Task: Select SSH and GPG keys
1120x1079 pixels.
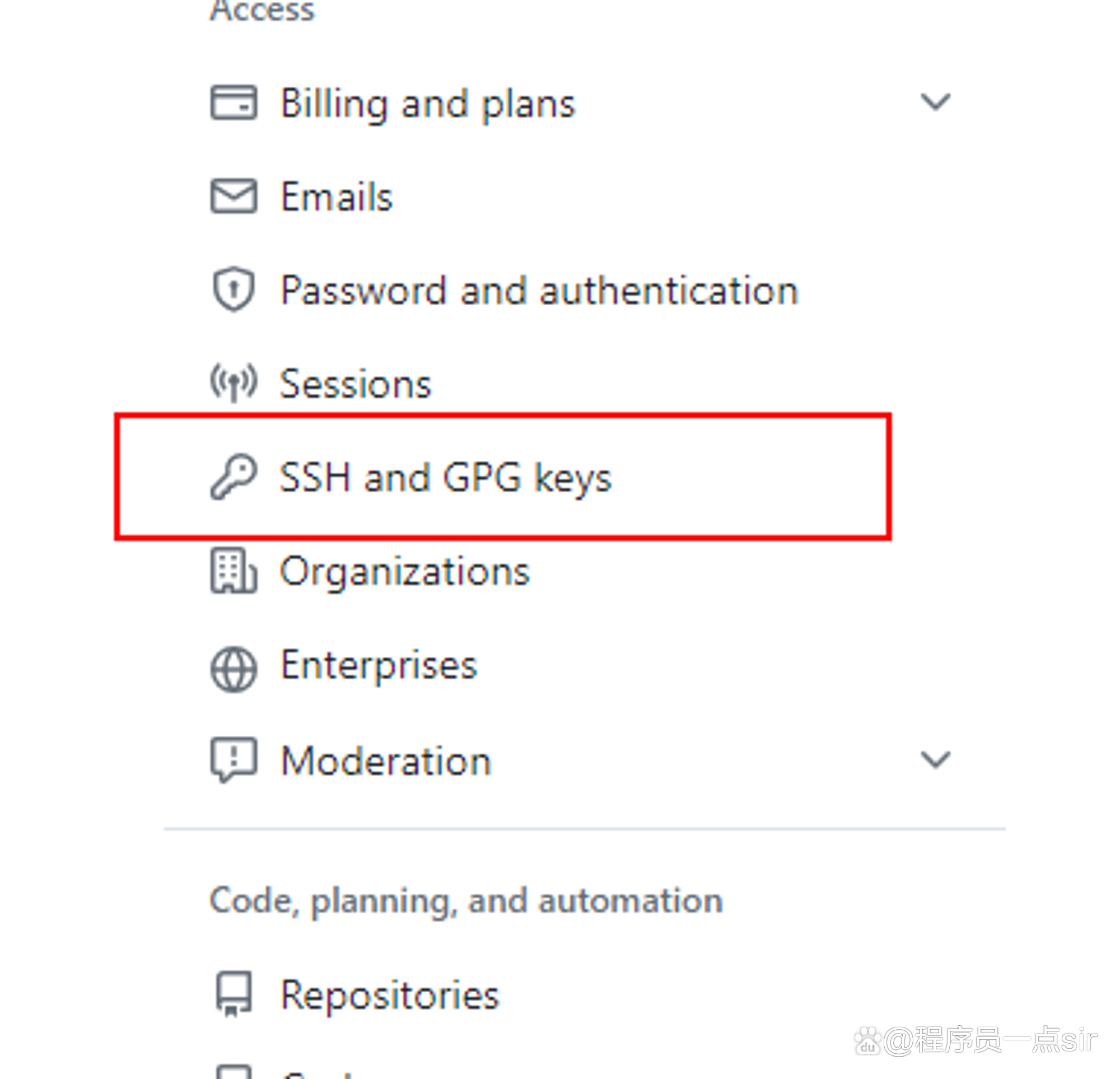Action: click(446, 478)
